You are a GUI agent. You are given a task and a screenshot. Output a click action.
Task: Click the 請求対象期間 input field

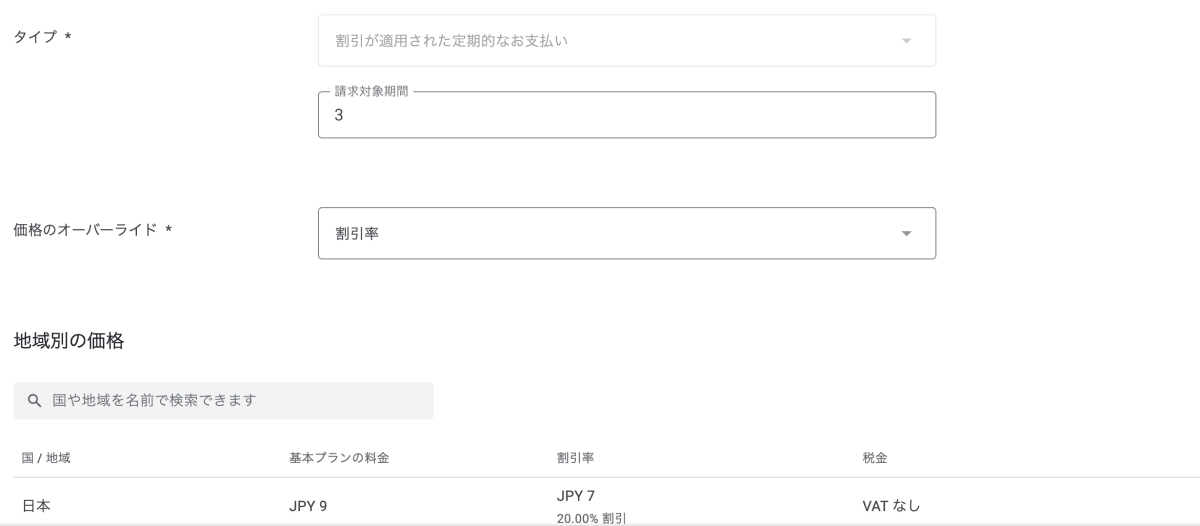(627, 115)
